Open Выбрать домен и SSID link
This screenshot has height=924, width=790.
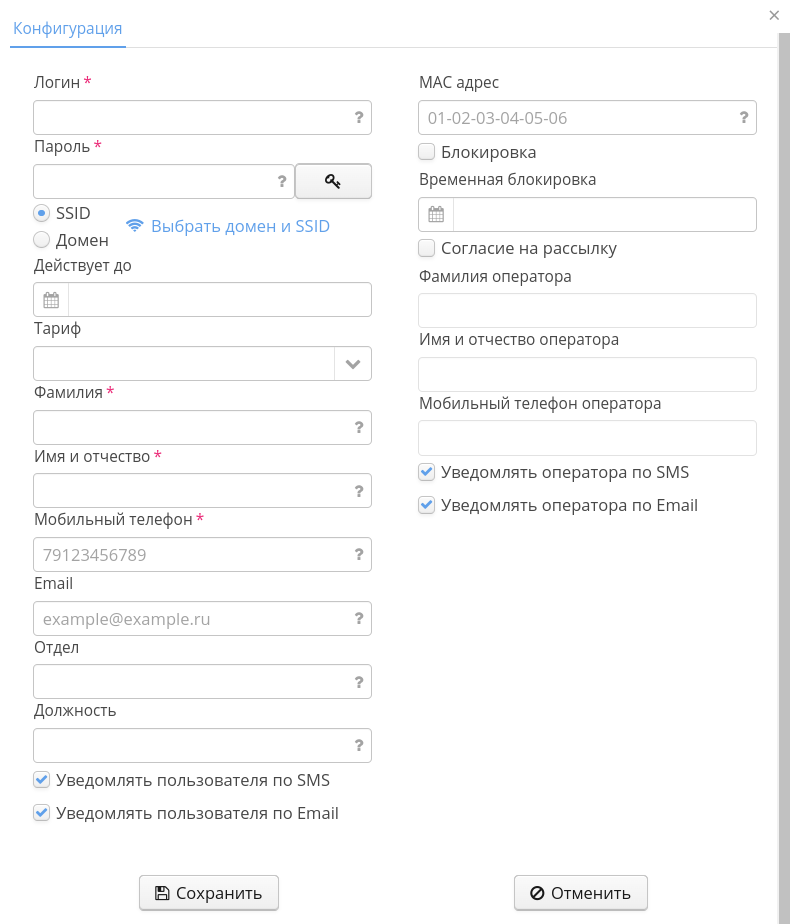point(240,226)
